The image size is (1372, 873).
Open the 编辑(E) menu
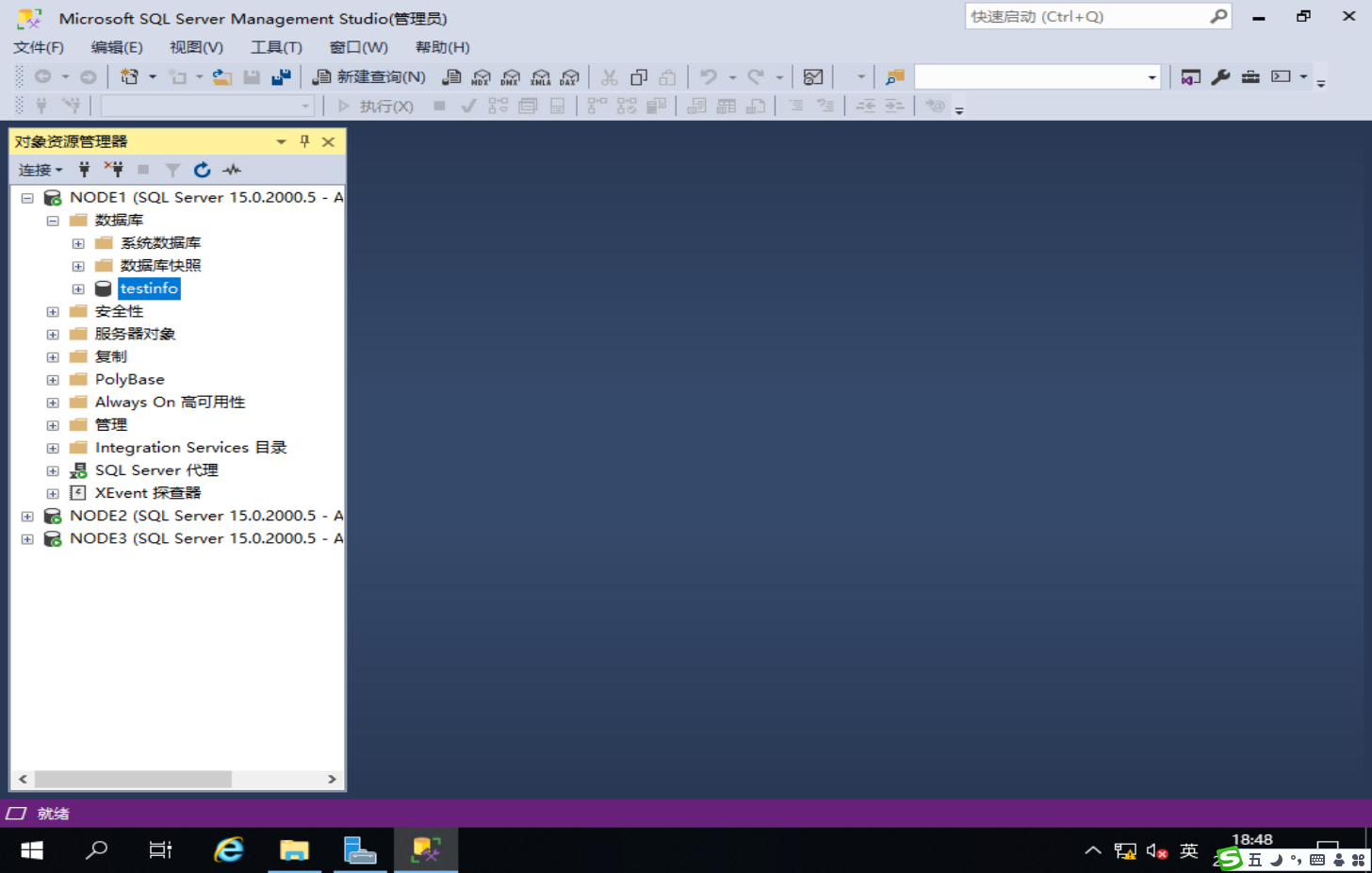(117, 47)
